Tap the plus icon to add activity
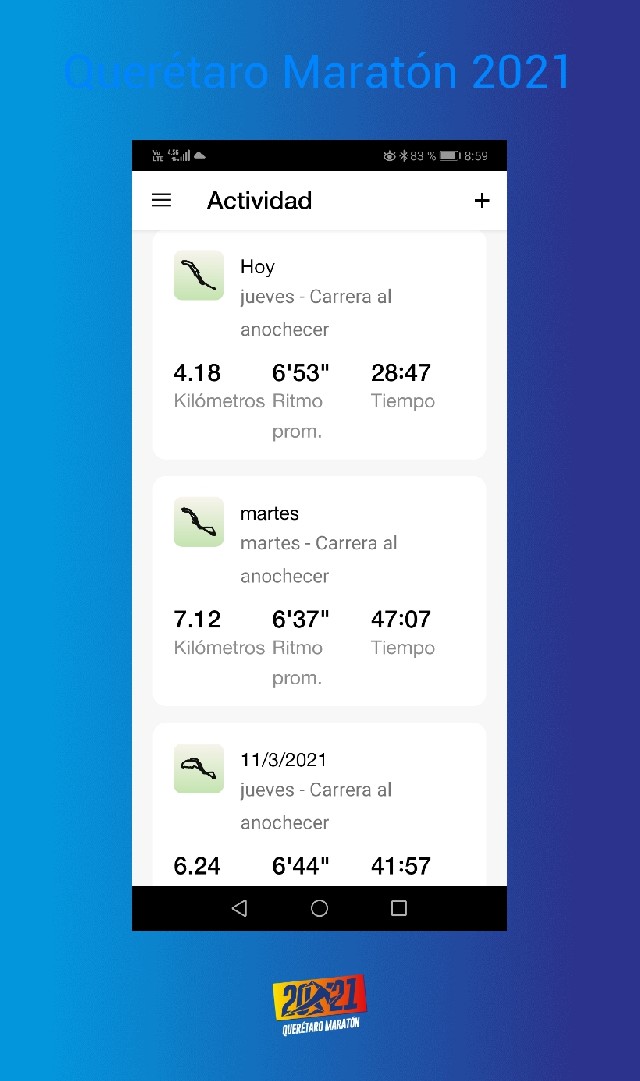This screenshot has height=1081, width=640. 482,201
